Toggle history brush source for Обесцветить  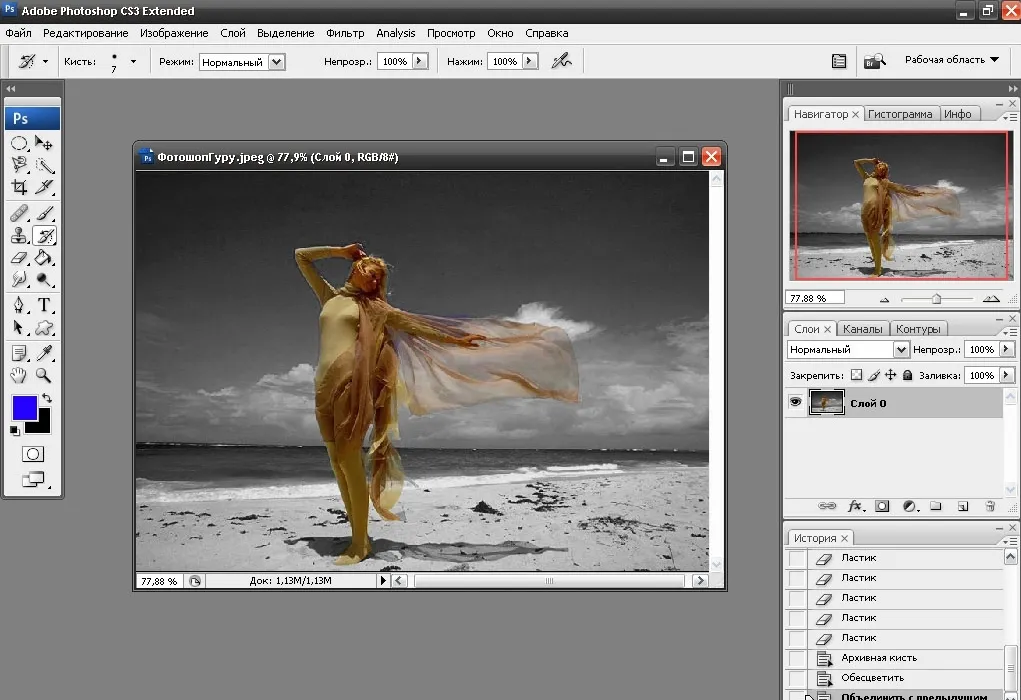pos(797,678)
